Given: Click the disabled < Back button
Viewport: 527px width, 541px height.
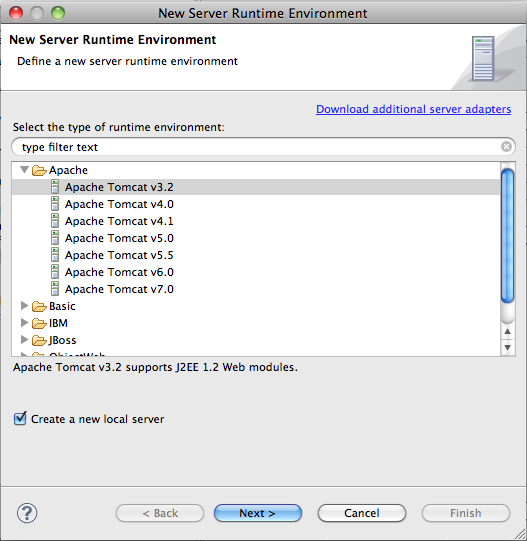Looking at the screenshot, I should (x=160, y=513).
